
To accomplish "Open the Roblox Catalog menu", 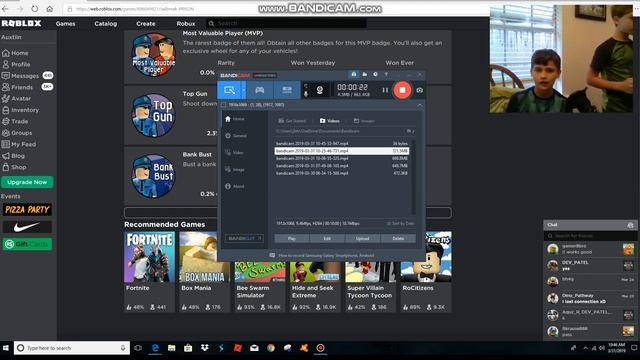I will [x=105, y=24].
